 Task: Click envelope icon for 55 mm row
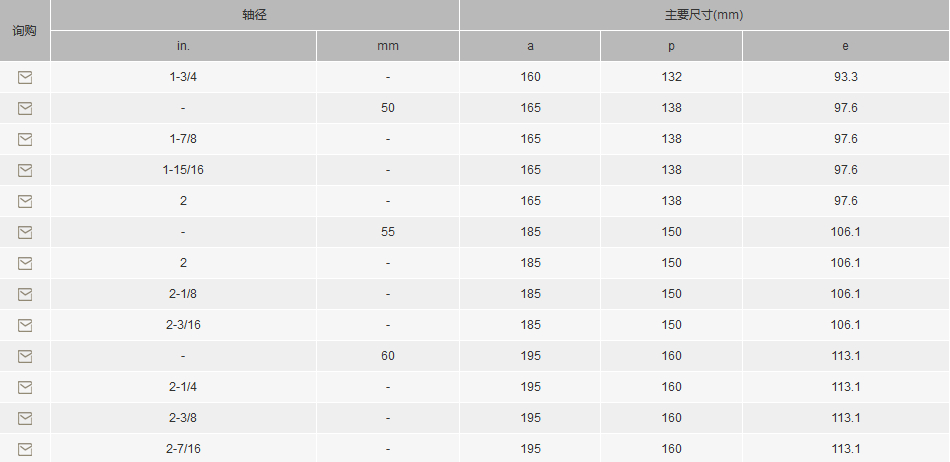pyautogui.click(x=25, y=232)
